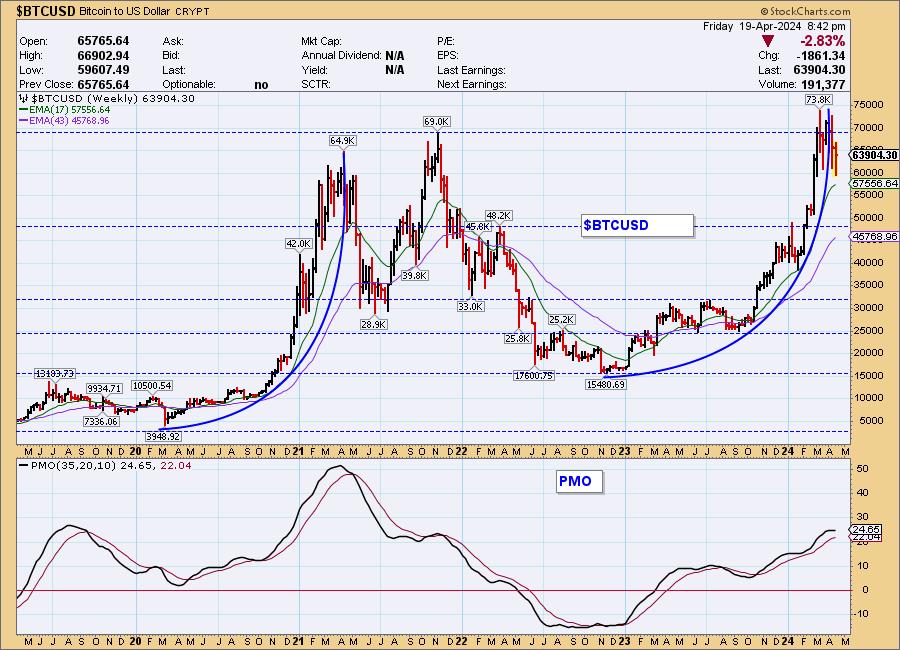Click the Optionable value no
The width and height of the screenshot is (900, 650).
tap(261, 85)
